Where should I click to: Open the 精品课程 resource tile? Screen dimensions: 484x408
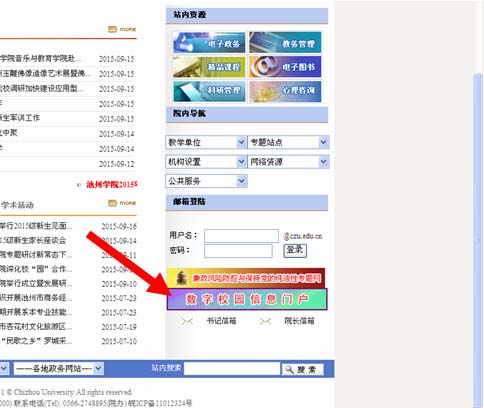209,67
